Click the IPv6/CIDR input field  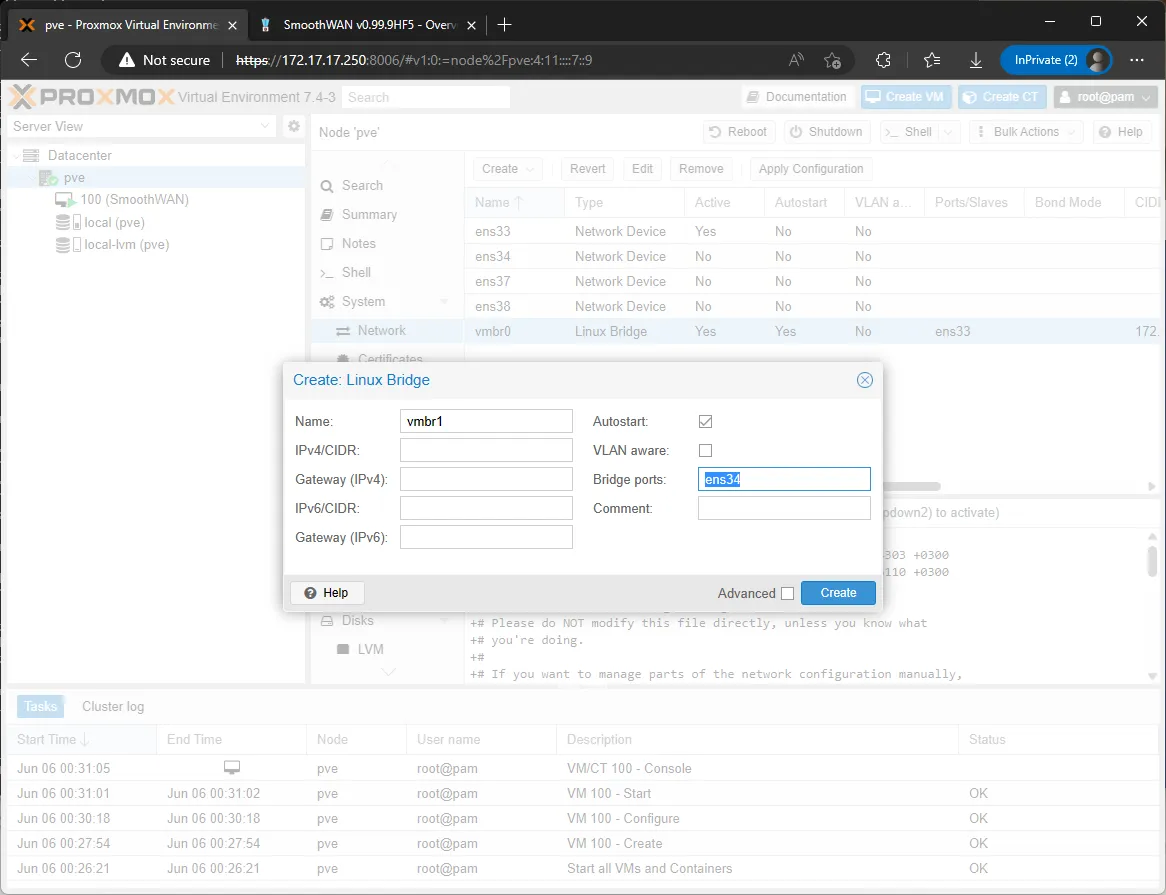click(x=486, y=508)
